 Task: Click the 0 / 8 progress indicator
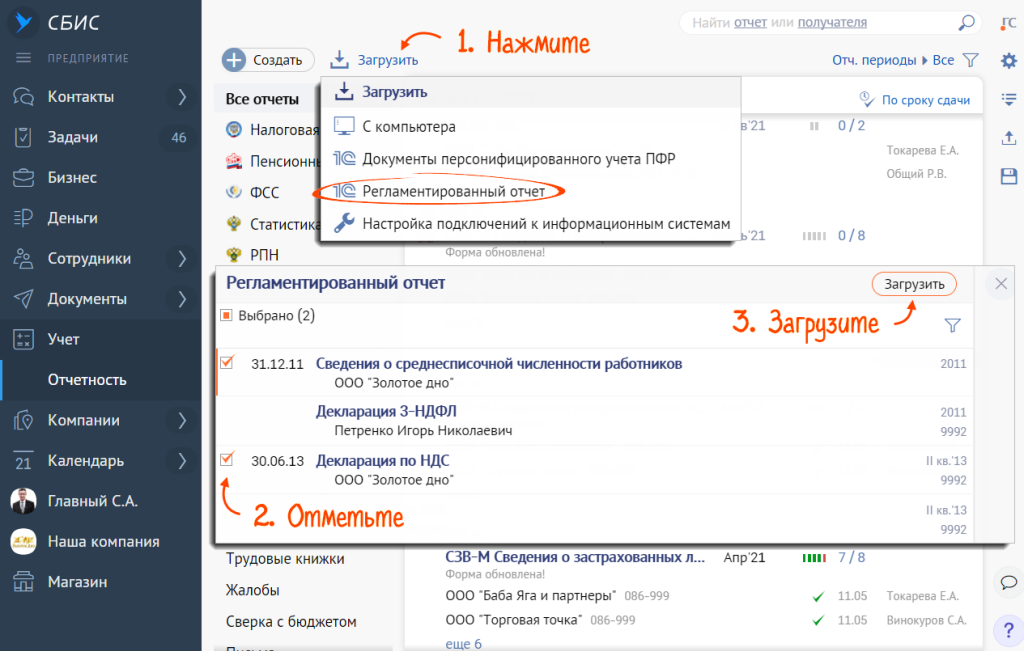pos(852,236)
